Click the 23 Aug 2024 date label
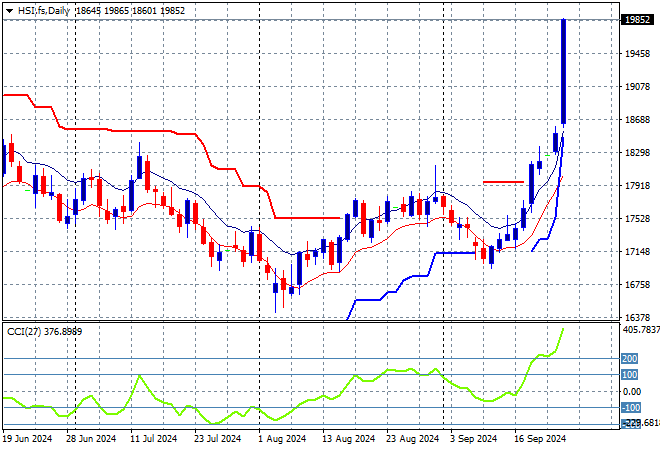This screenshot has height=450, width=660. pos(412,438)
